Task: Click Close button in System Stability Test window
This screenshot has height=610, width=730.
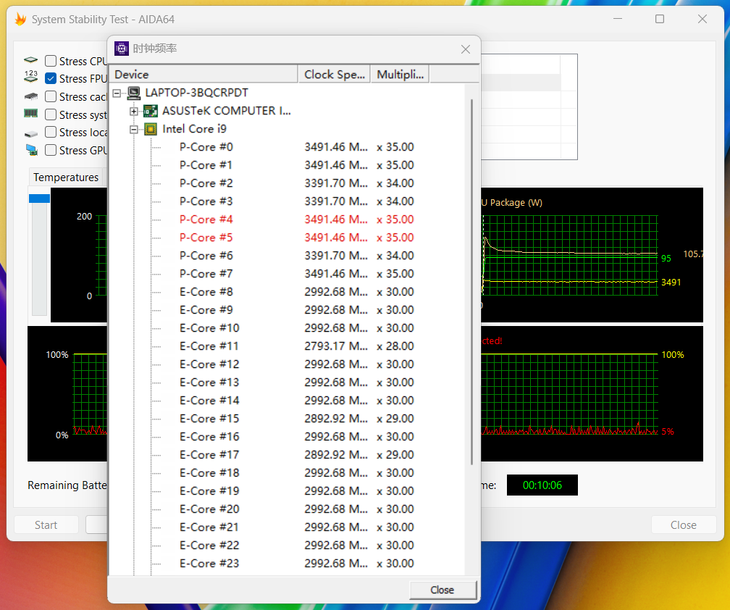Action: pos(683,525)
